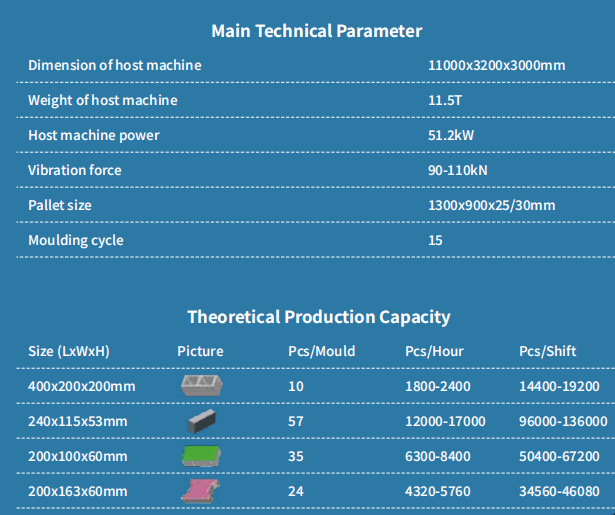Click the pink interlocking paver picture
Viewport: 615px width, 515px height.
(x=201, y=491)
